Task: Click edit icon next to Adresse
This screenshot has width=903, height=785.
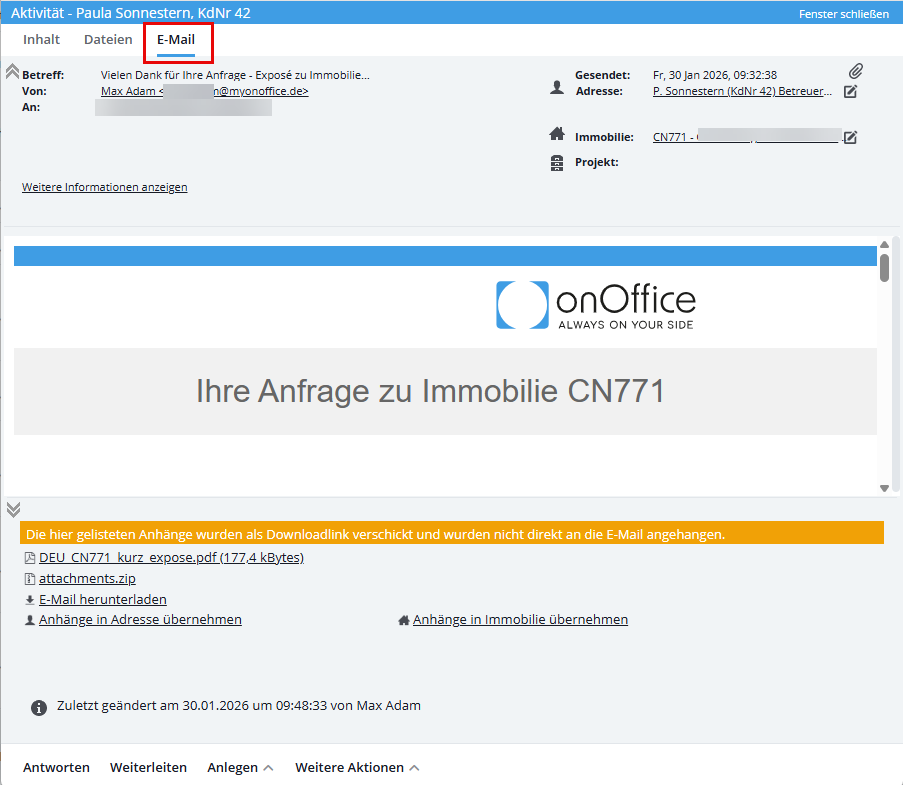Action: [x=850, y=92]
